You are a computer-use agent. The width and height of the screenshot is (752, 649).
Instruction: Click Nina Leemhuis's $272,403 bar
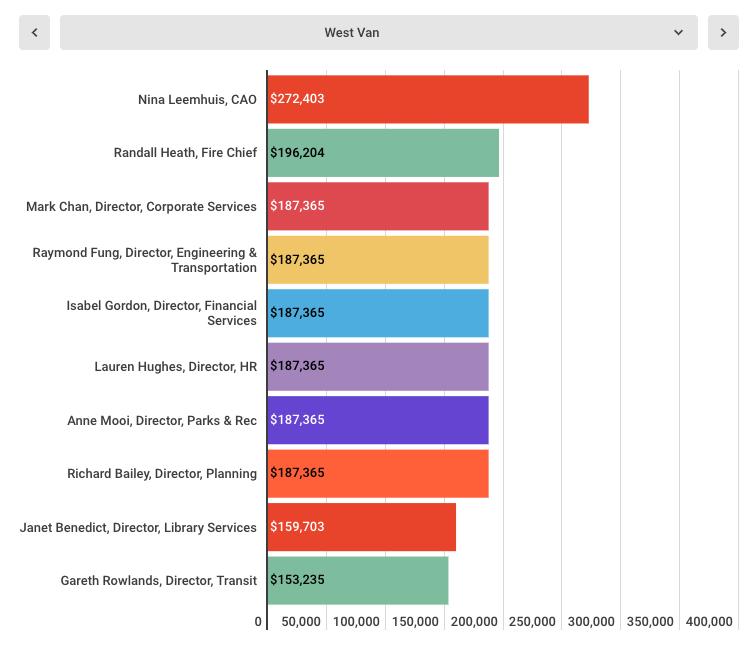point(428,99)
